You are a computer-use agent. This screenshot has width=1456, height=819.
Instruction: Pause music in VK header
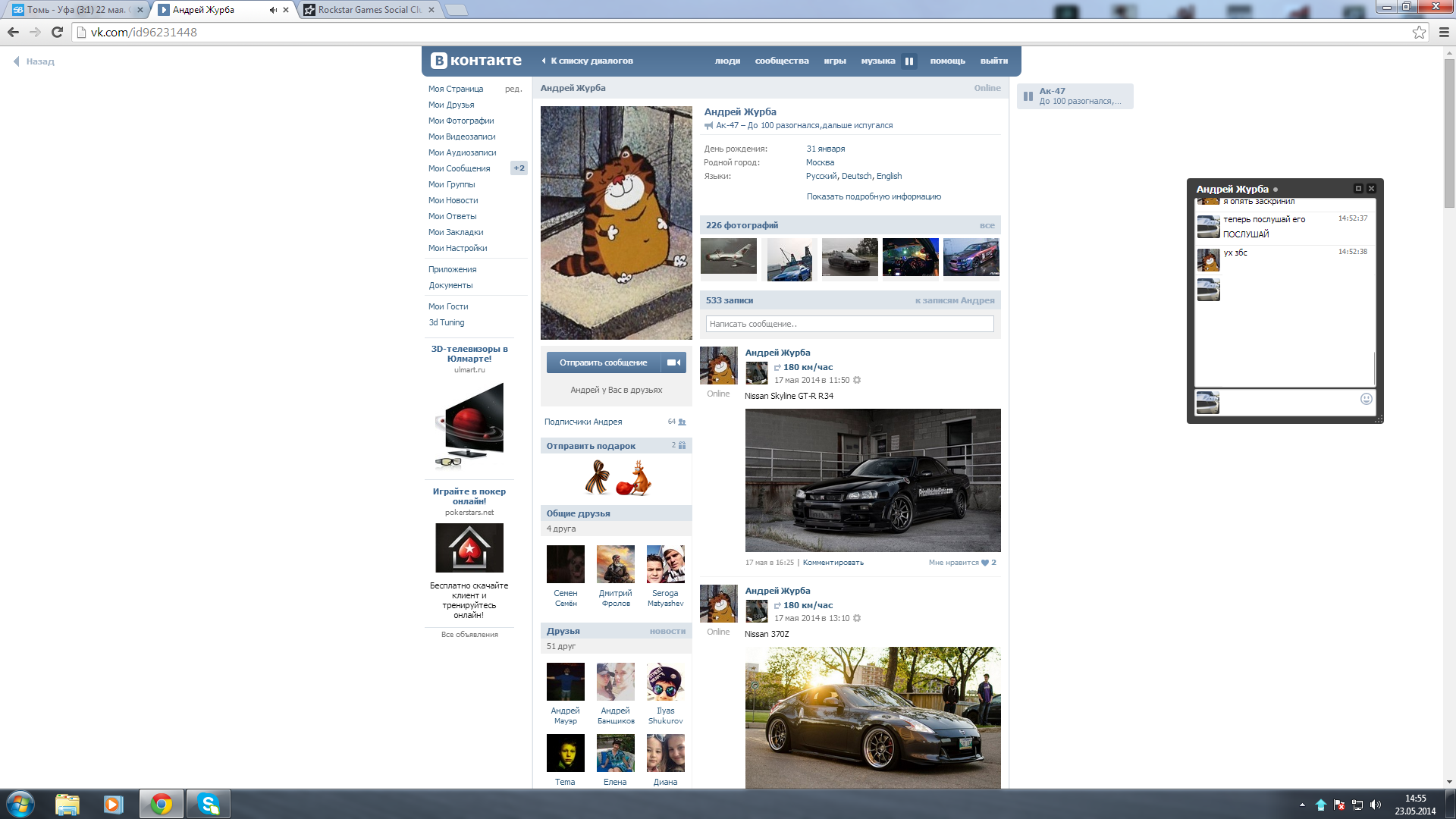908,61
